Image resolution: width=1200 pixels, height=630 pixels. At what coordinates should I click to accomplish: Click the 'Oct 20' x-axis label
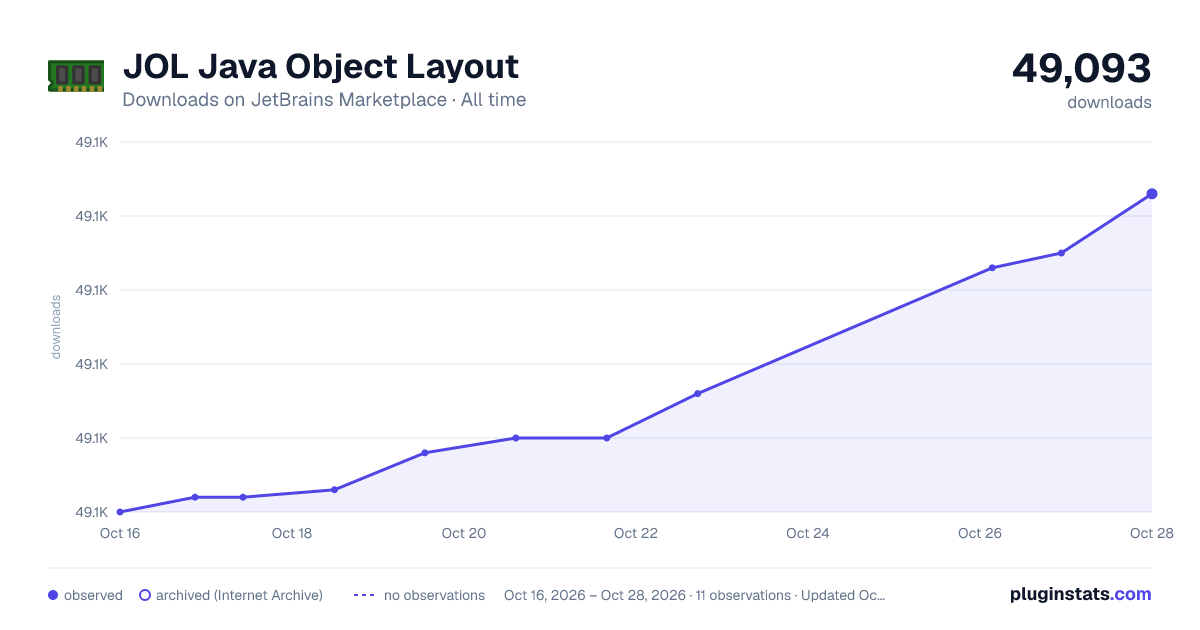464,533
